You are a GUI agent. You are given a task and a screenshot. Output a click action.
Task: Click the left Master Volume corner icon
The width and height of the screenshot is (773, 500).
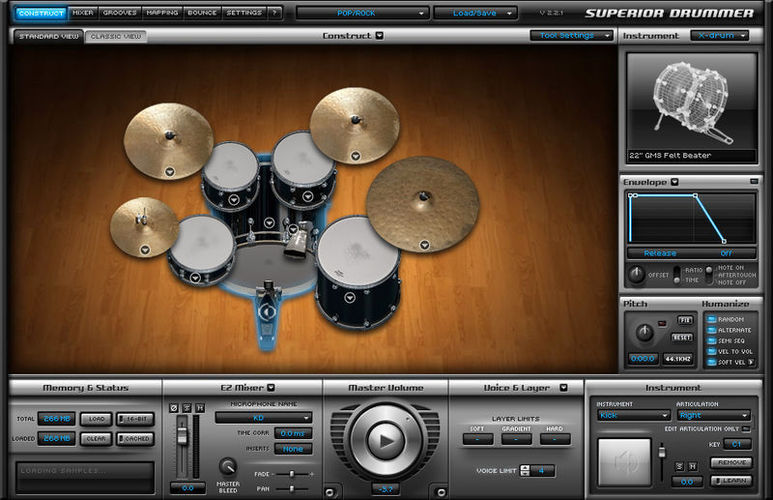pos(329,492)
